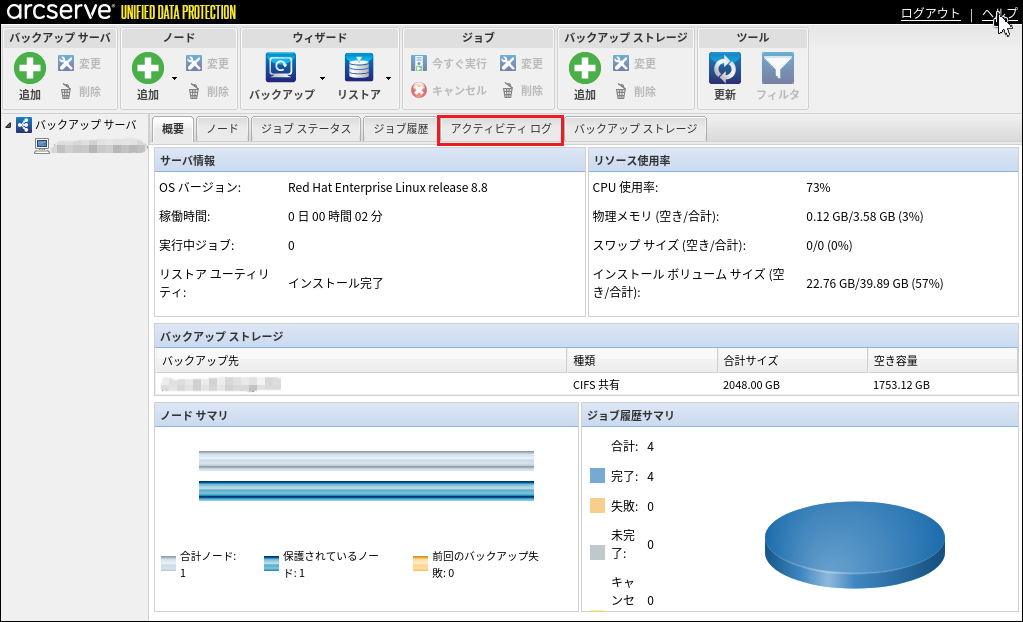Click the blue Completed legend swatch

[x=598, y=476]
